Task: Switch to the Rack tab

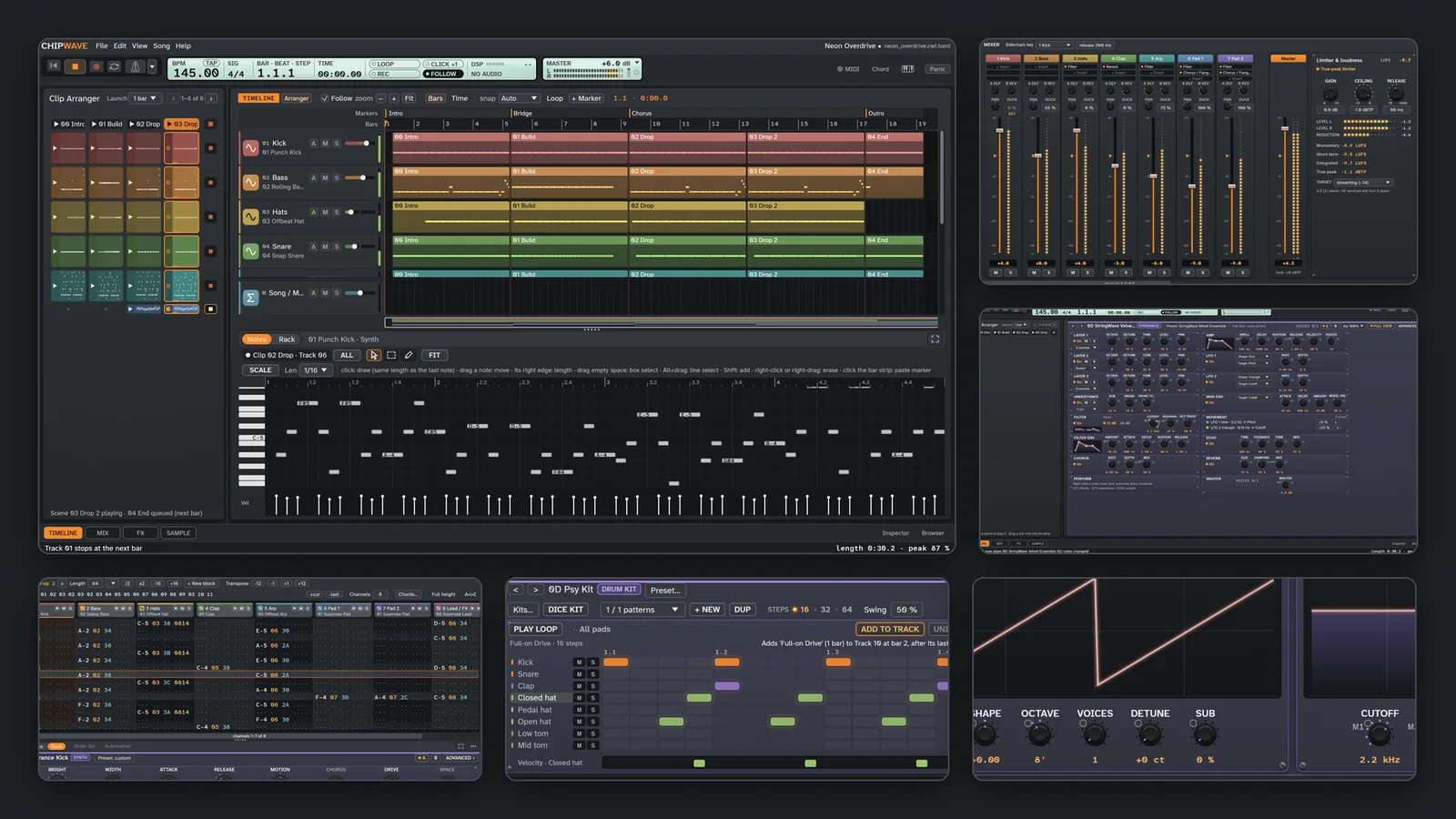Action: coord(287,339)
